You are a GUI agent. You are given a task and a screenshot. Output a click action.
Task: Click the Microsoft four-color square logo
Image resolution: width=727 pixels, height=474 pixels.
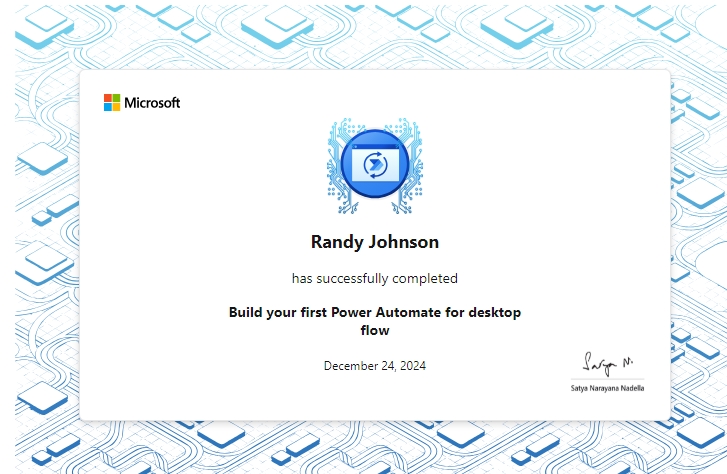[112, 102]
